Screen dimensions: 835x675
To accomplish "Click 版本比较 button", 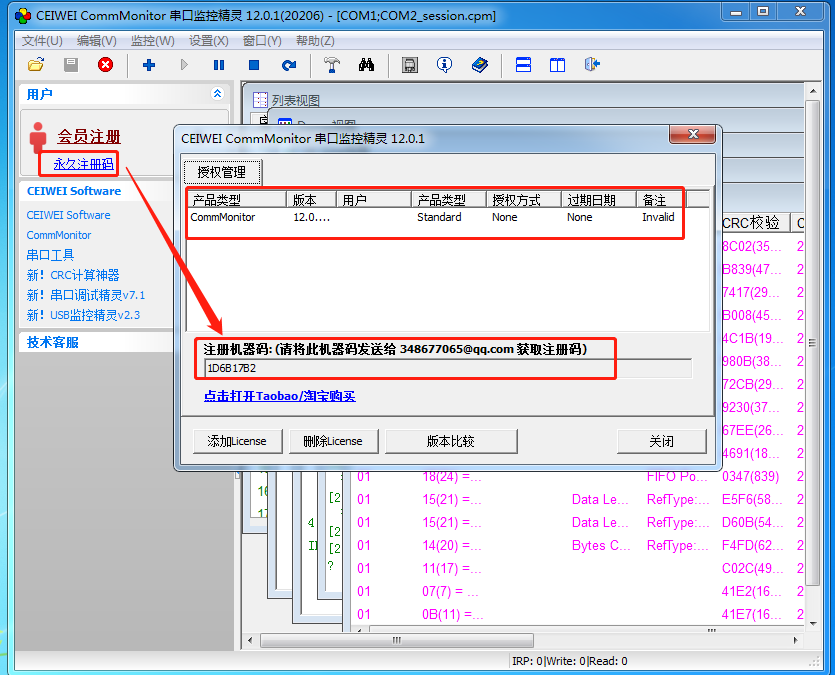I will click(x=451, y=441).
